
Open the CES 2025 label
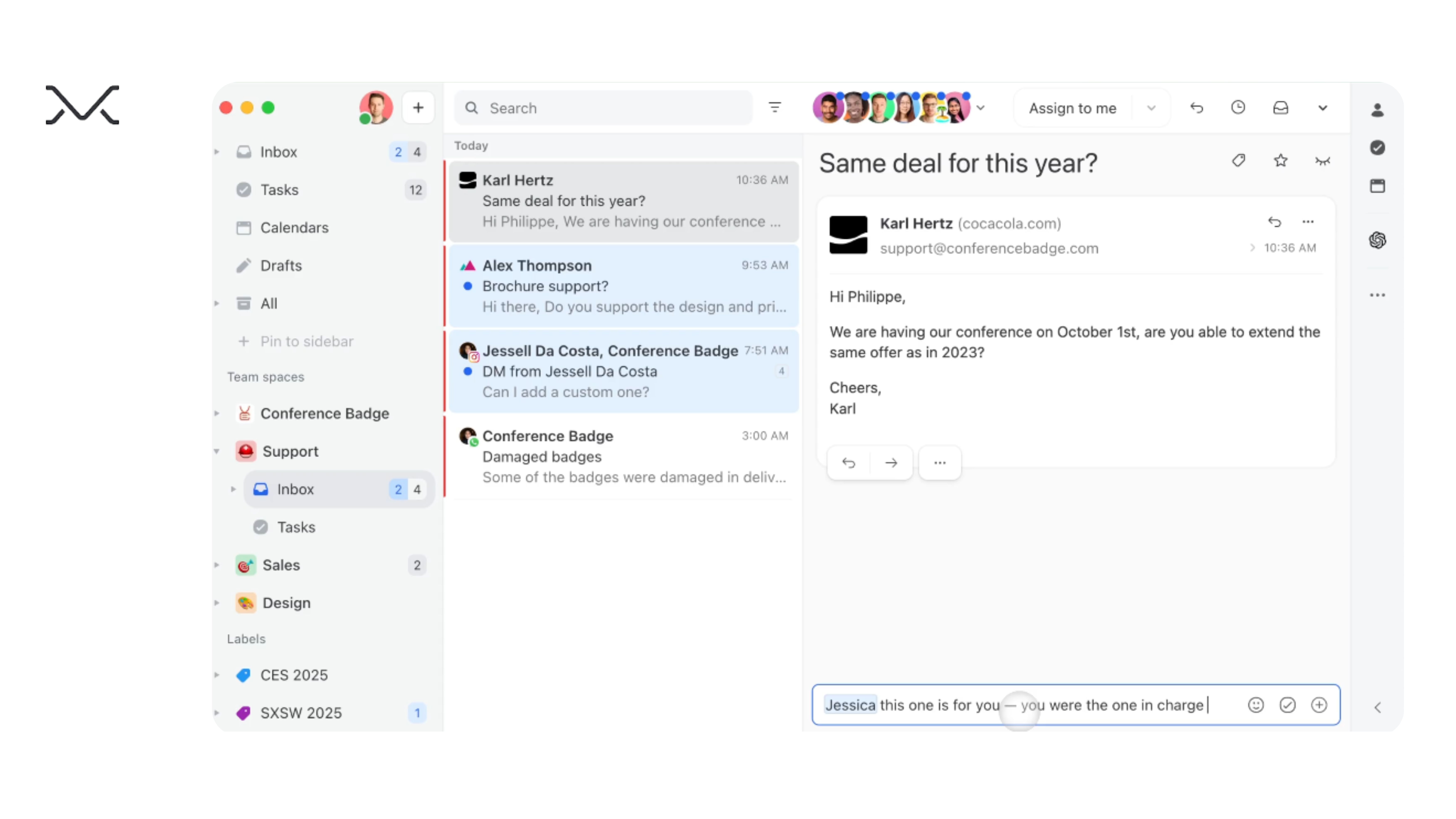coord(331,675)
